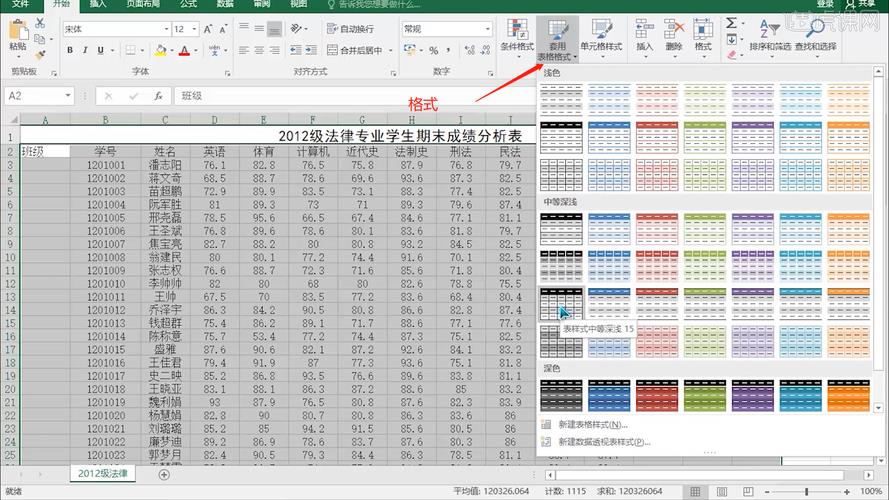This screenshot has height=500, width=889.
Task: Toggle Bold formatting
Action: pos(70,50)
